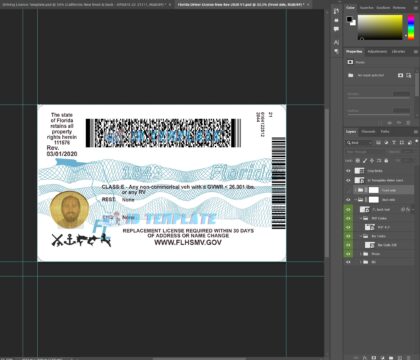Switch to the Adjustments tab
Screen dimensions: 420x360
(377, 52)
